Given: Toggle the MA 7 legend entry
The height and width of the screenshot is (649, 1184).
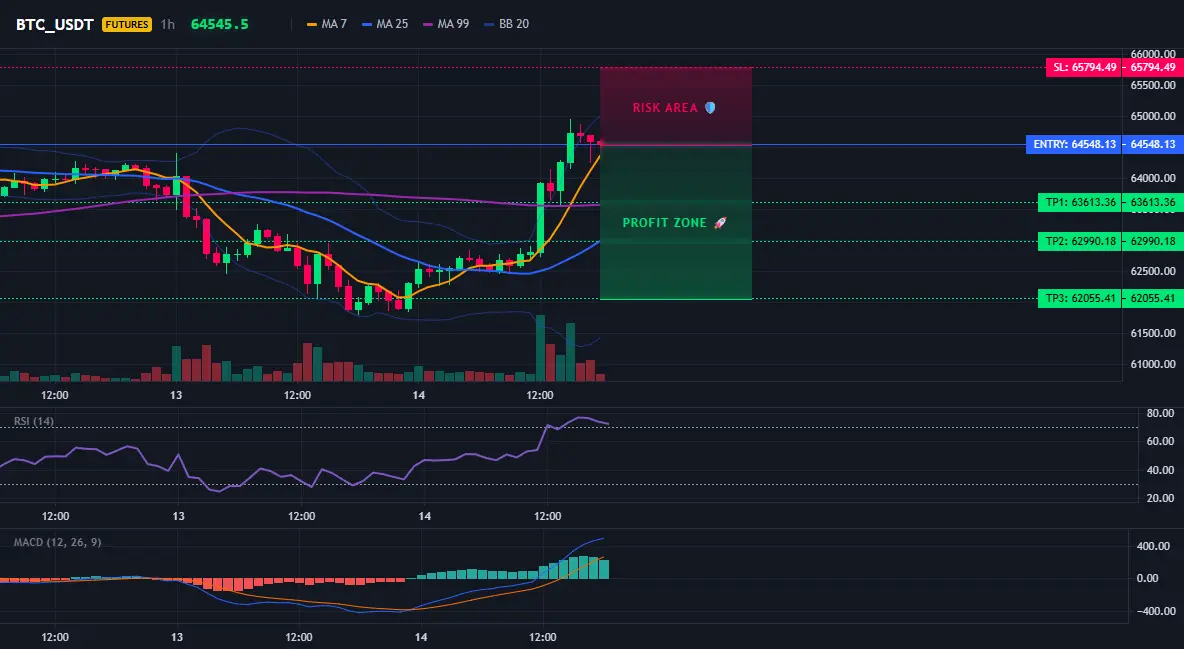Looking at the screenshot, I should pyautogui.click(x=327, y=24).
